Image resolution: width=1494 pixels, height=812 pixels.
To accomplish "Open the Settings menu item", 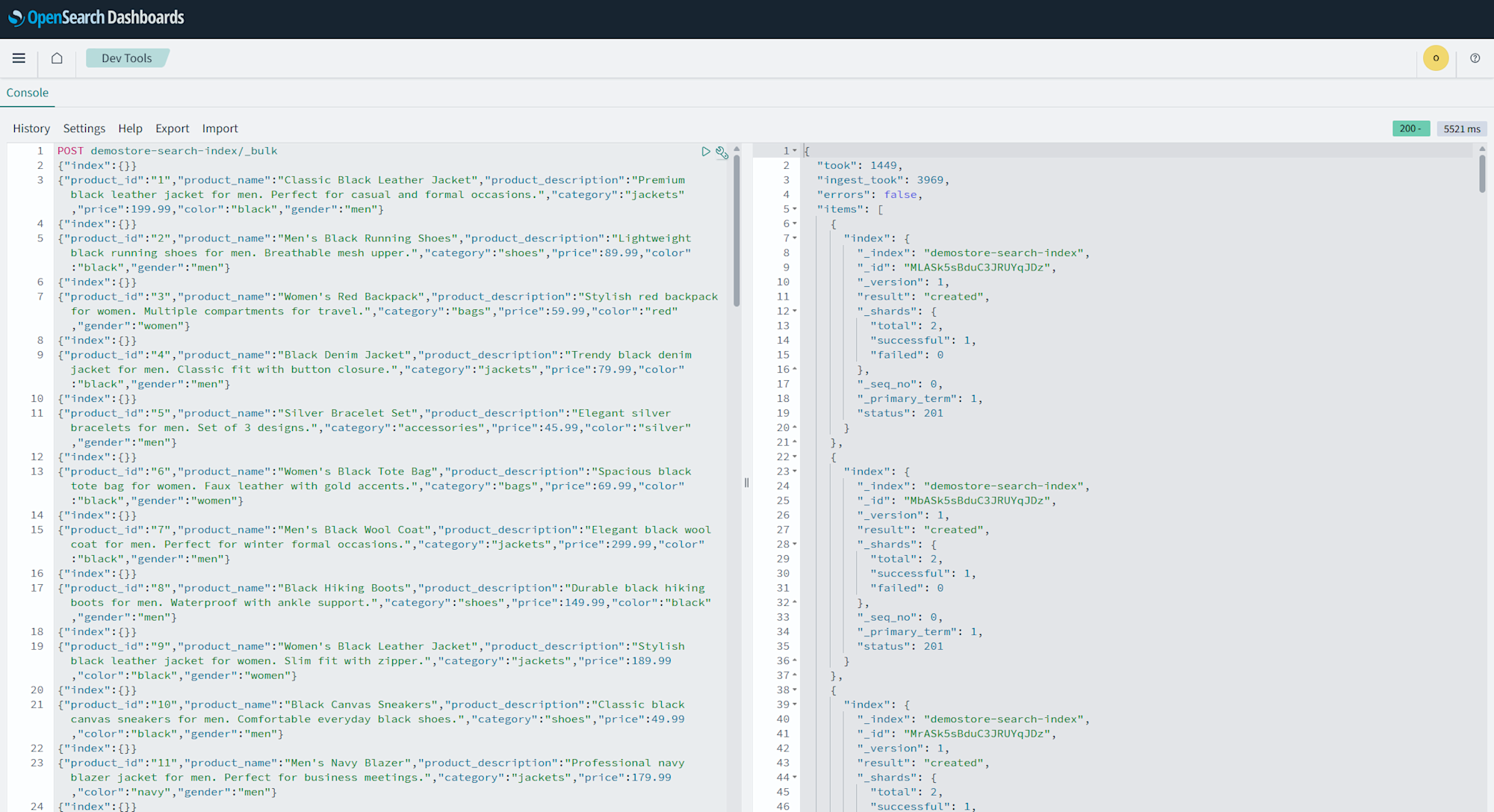I will coord(84,128).
